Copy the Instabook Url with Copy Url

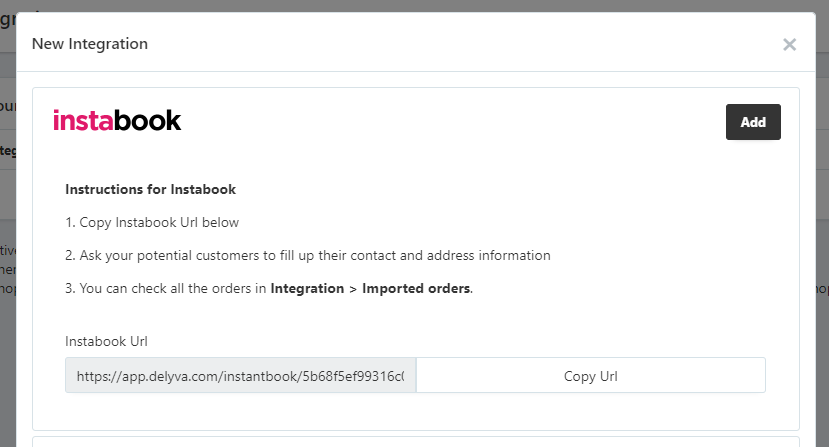[591, 376]
